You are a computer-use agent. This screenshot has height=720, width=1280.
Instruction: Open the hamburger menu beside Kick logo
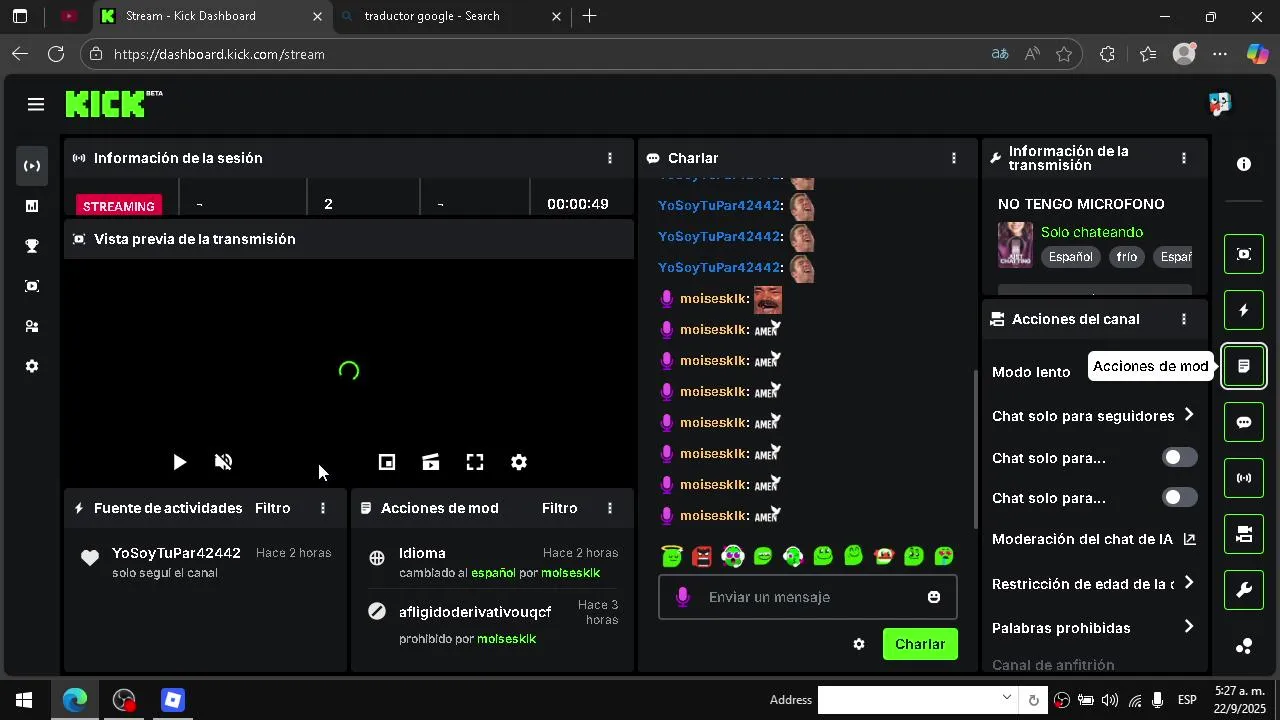(36, 104)
